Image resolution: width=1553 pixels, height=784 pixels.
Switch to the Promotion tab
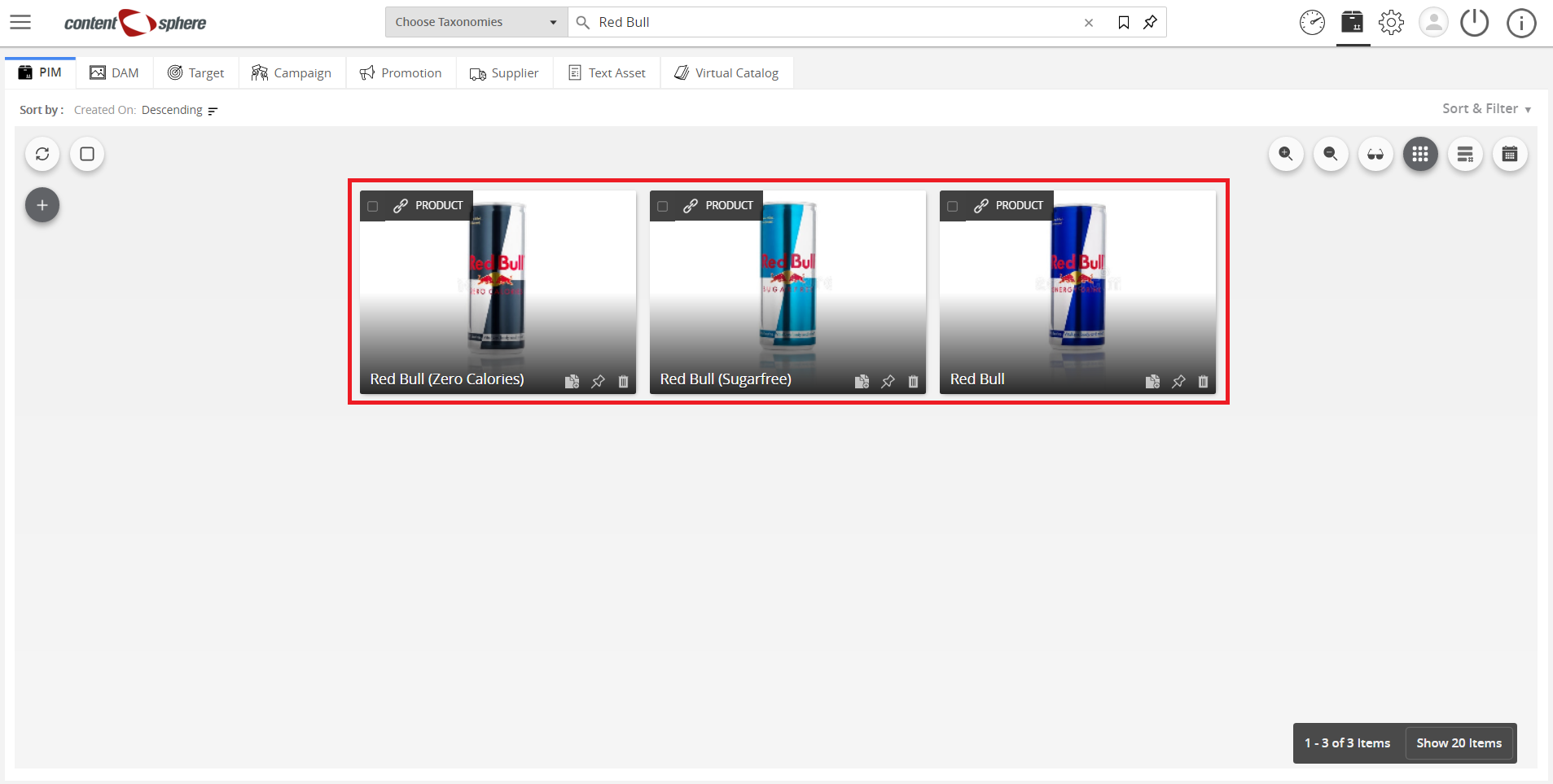click(401, 72)
